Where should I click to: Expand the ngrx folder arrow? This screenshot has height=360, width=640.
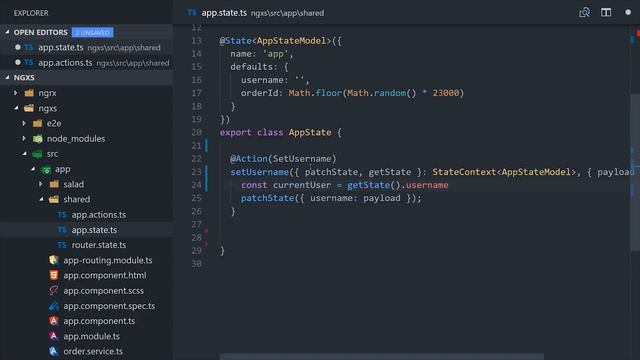click(16, 93)
